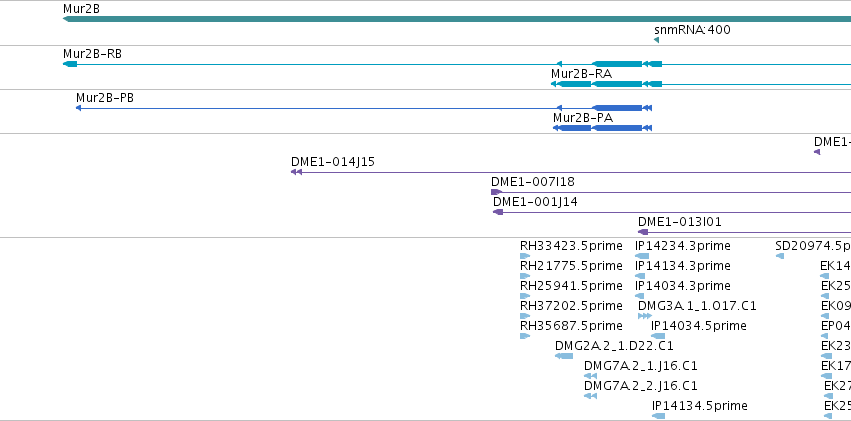Select the IP14234.3prime EST glyph

point(642,256)
